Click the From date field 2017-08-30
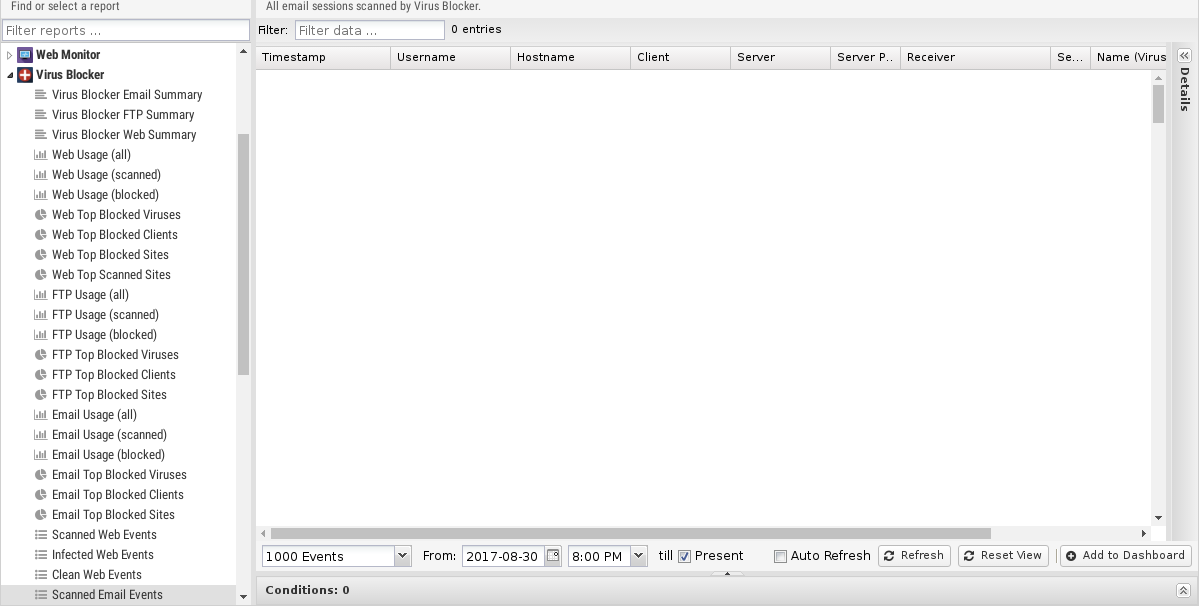Viewport: 1199px width, 606px height. (503, 556)
